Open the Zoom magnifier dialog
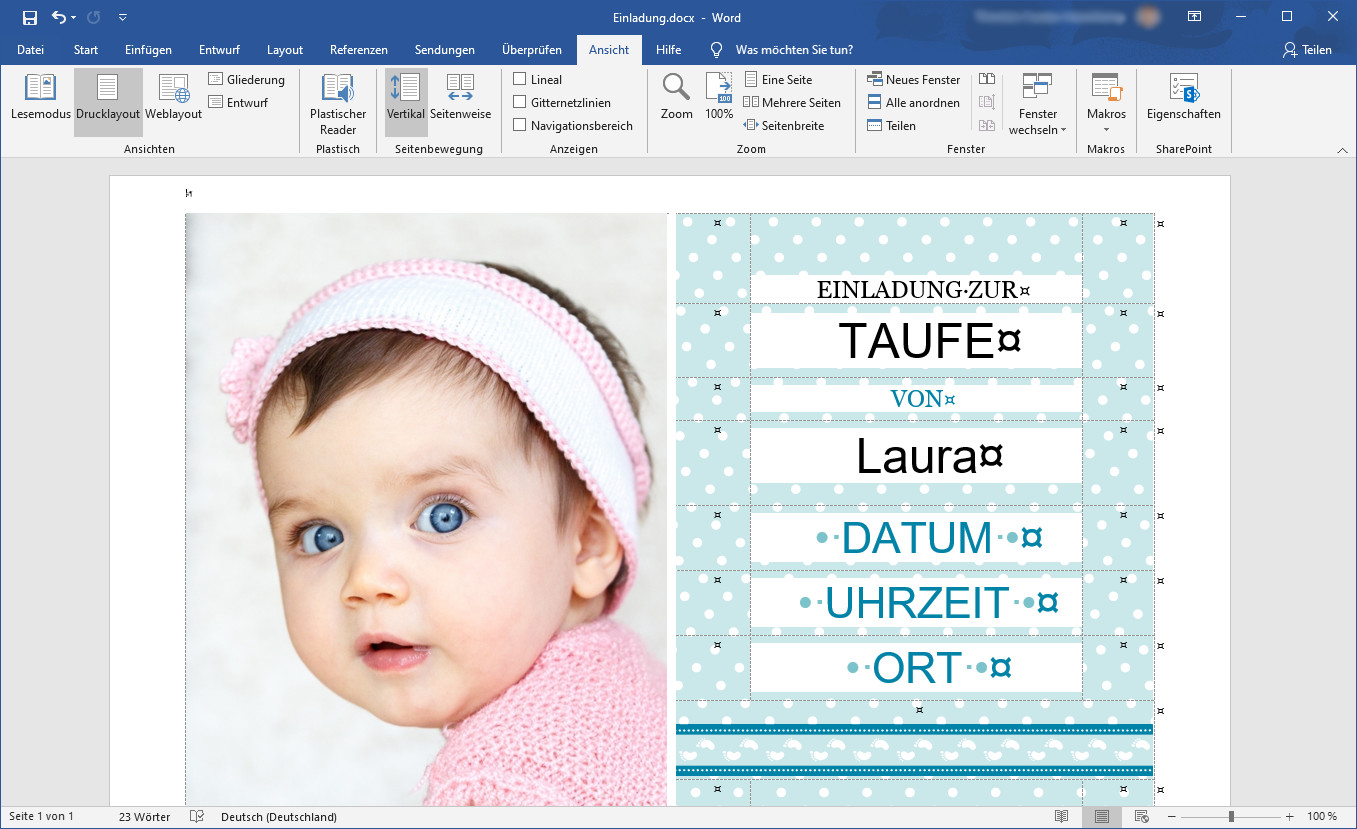The image size is (1357, 829). 676,98
